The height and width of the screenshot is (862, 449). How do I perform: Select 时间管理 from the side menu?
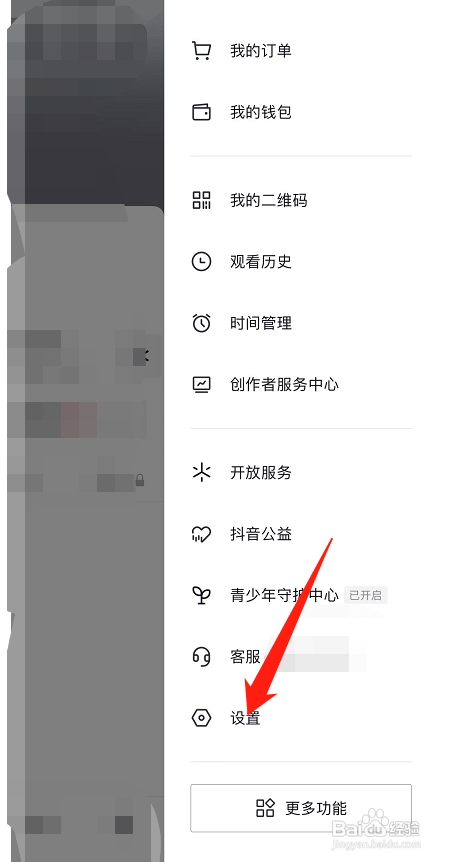301,323
